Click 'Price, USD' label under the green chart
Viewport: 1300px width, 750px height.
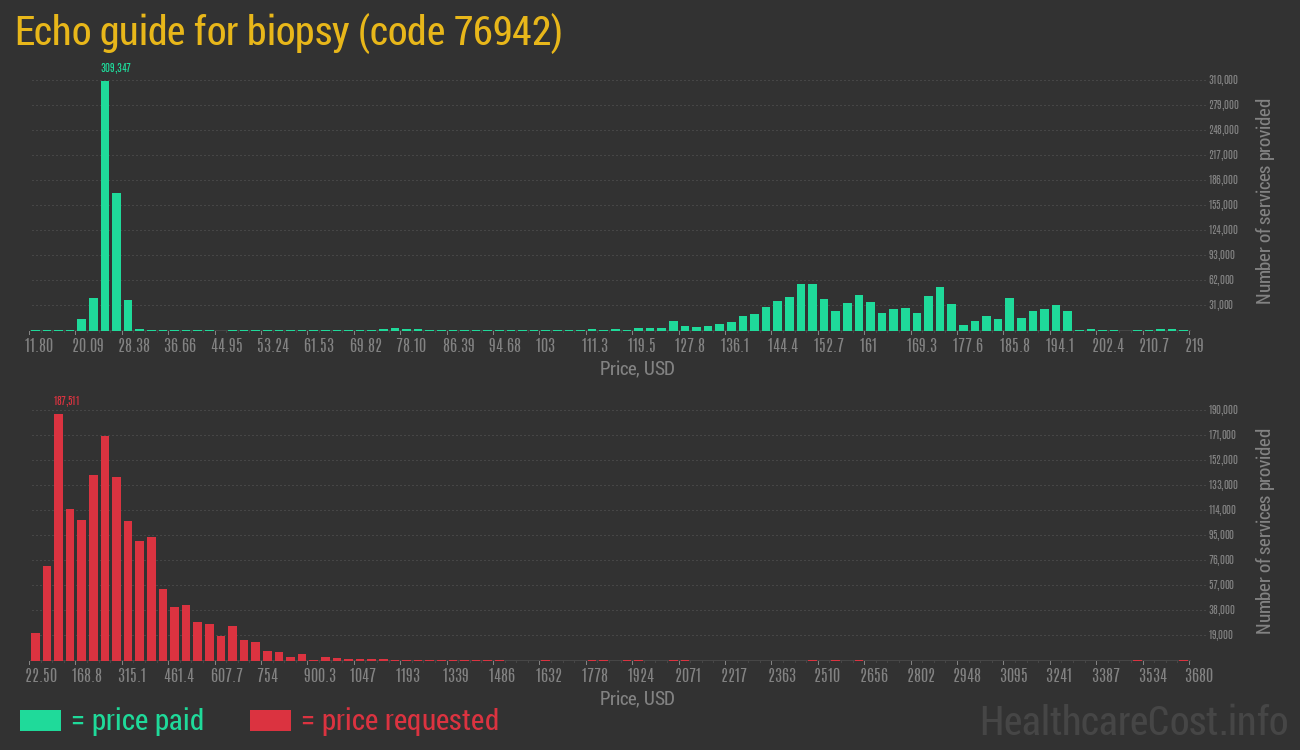[637, 369]
